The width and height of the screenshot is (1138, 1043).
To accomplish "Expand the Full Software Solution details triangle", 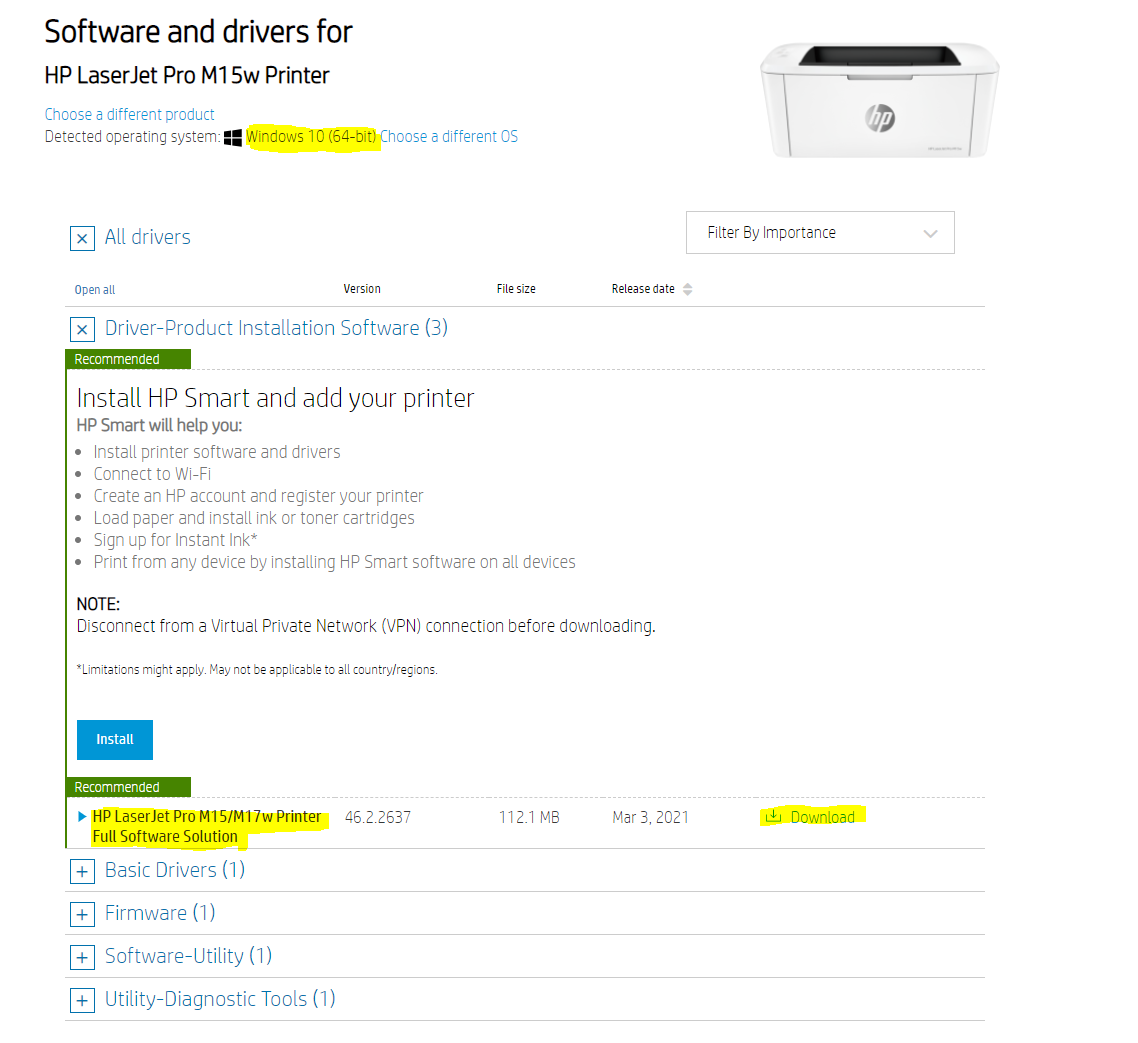I will coord(82,816).
